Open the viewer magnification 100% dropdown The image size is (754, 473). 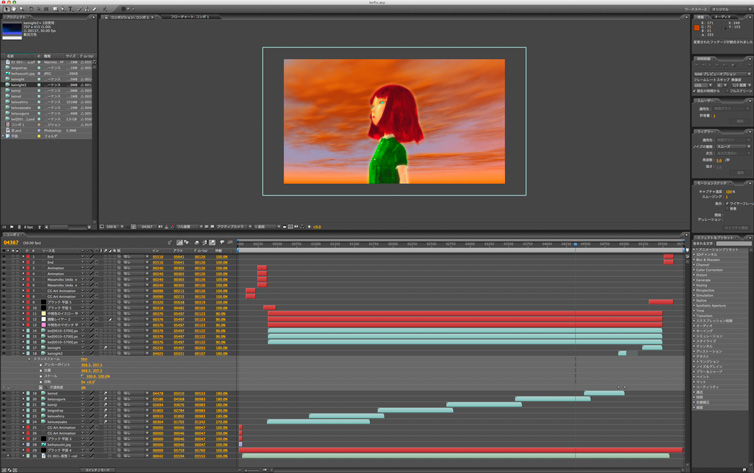(113, 226)
